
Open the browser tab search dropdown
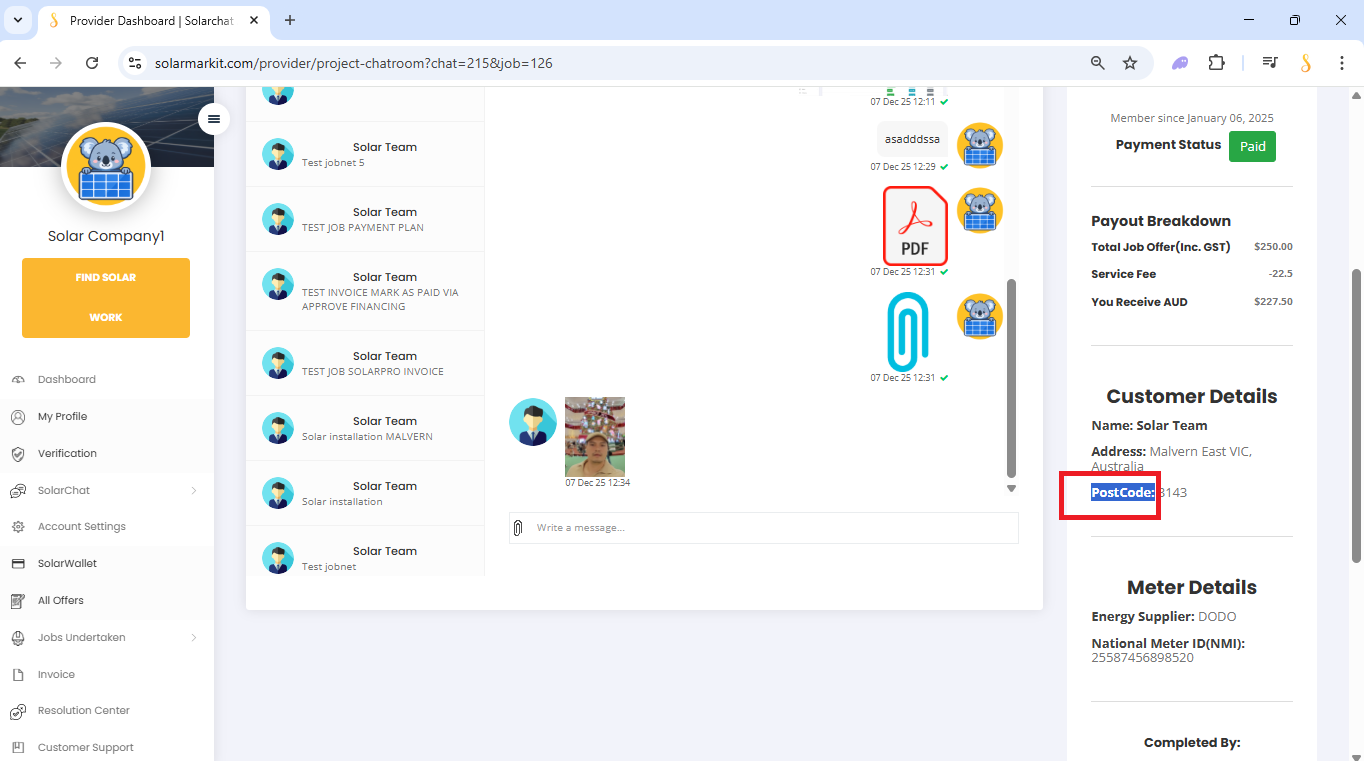coord(17,20)
